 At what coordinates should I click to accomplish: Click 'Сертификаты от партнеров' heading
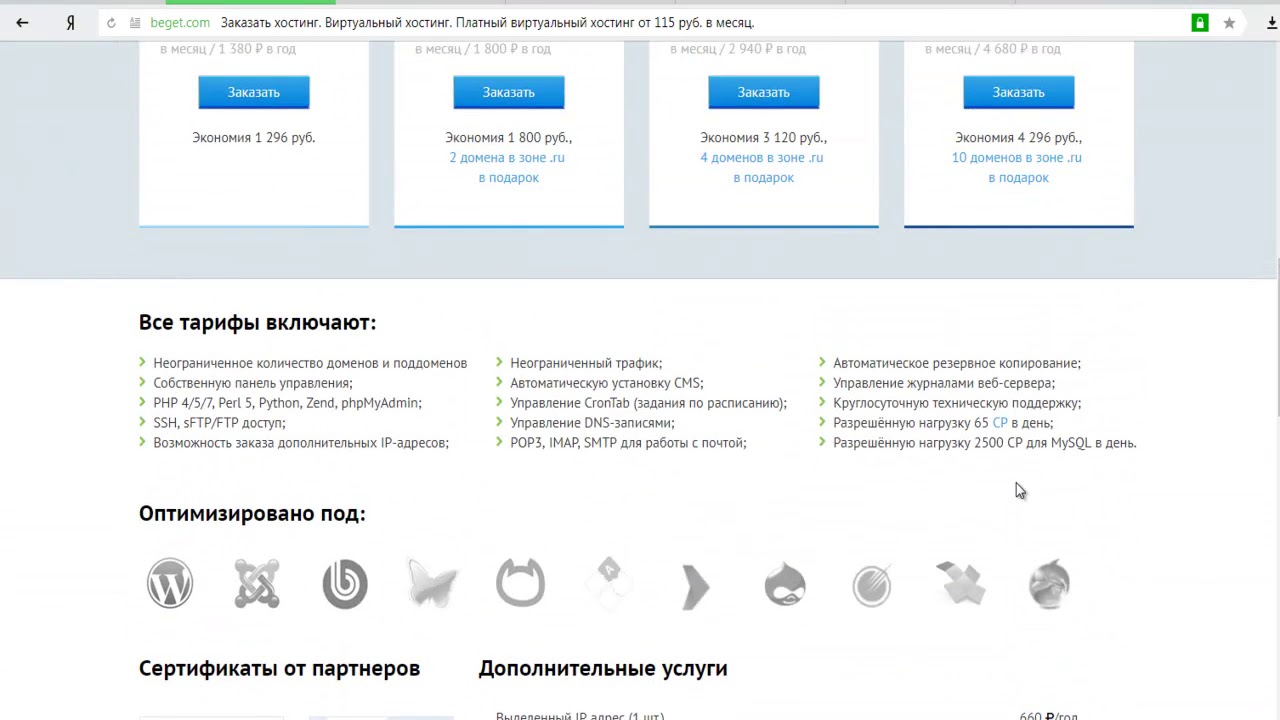[279, 668]
